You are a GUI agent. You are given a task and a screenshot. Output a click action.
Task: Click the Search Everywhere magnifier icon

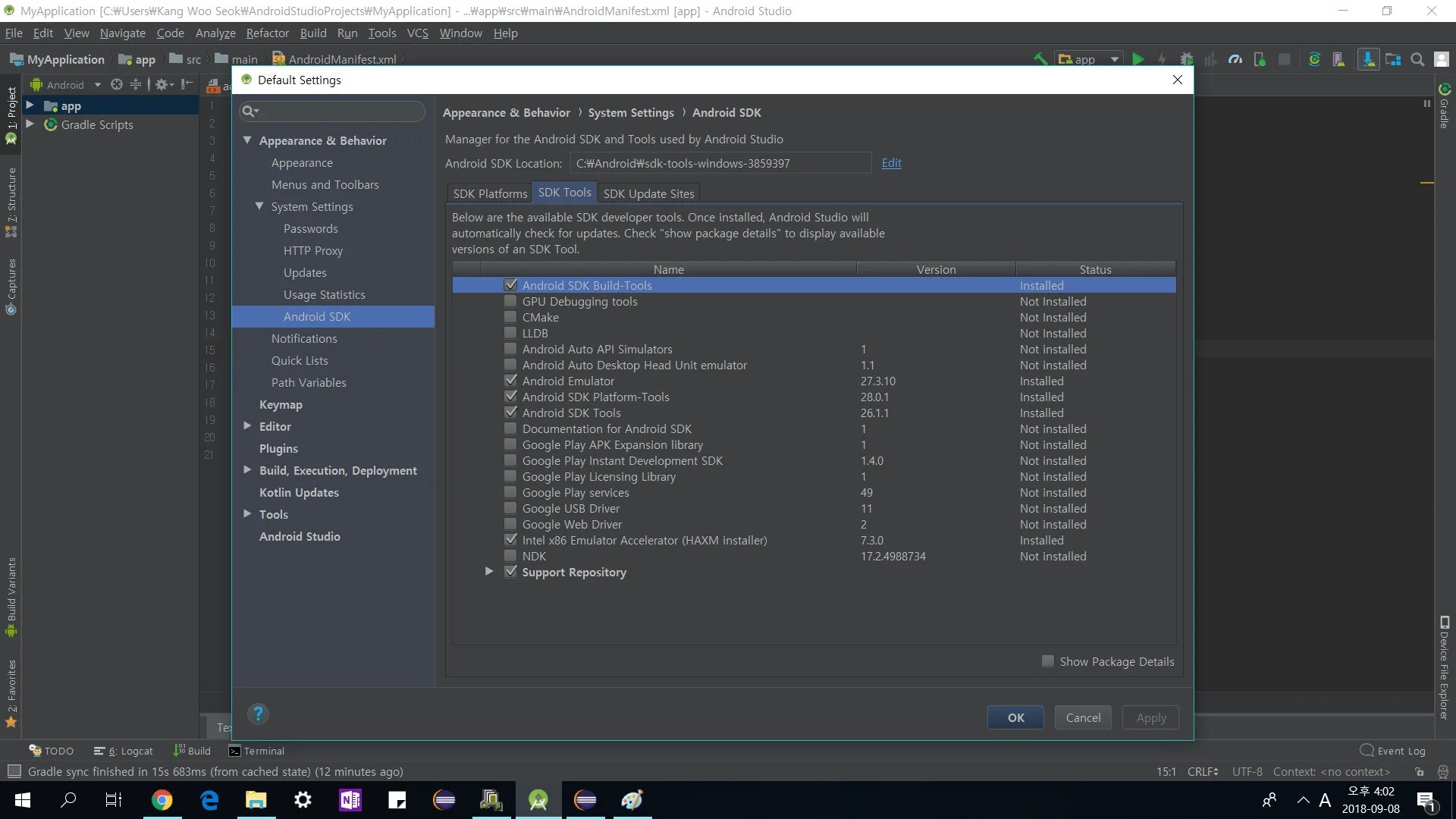coord(1417,59)
